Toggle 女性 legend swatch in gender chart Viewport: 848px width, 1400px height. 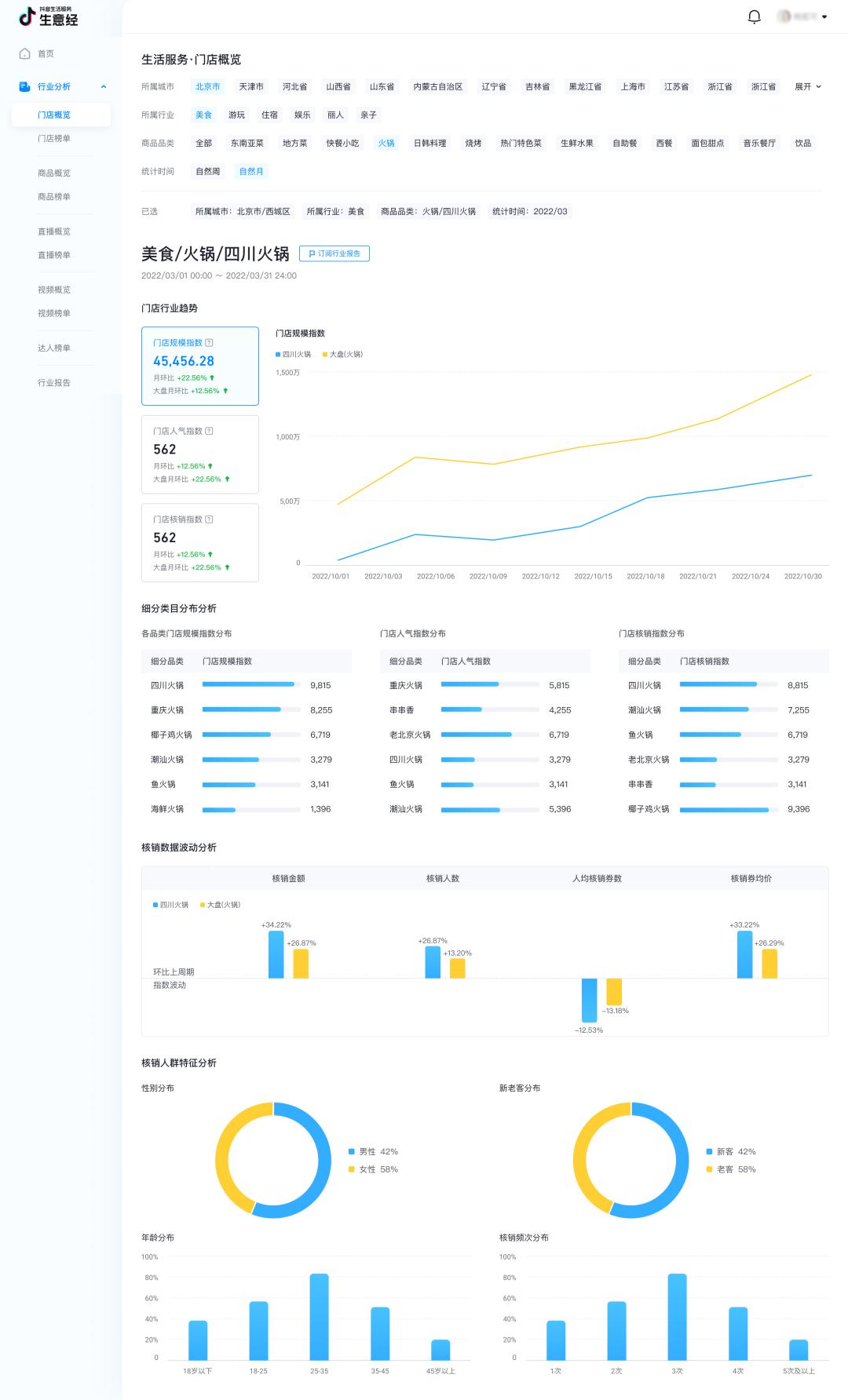coord(352,1169)
